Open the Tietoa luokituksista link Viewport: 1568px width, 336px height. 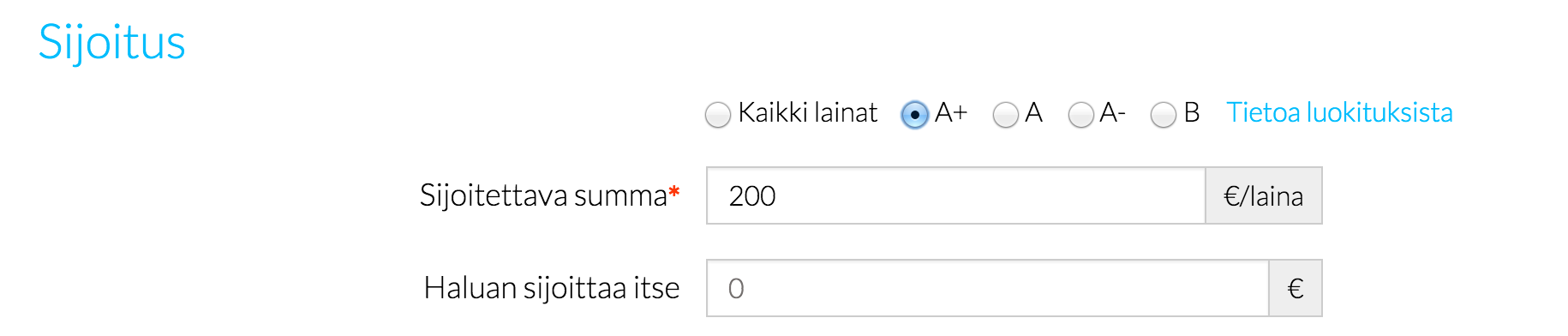[x=1339, y=112]
